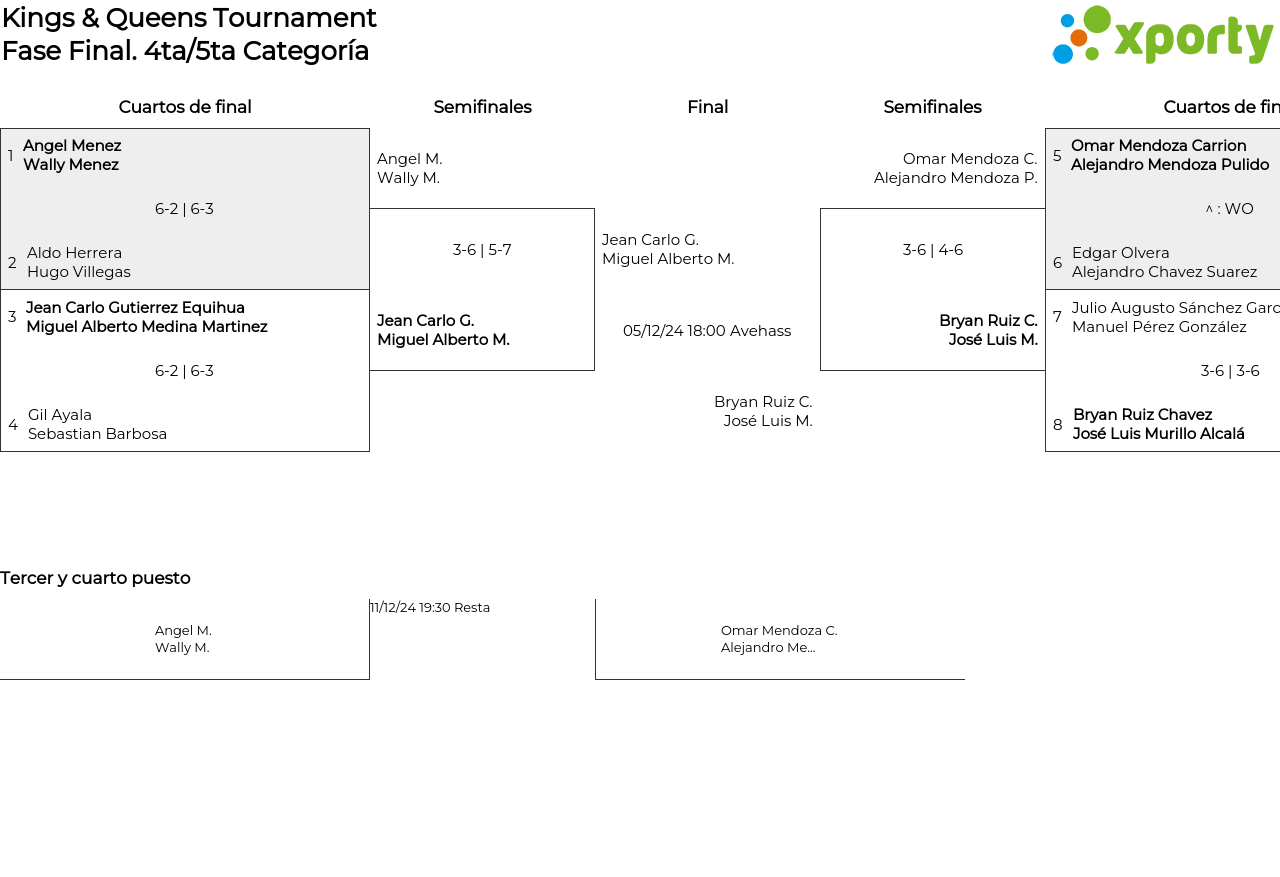Click left Cuartos de final header
Image resolution: width=1280 pixels, height=877 pixels.
185,107
